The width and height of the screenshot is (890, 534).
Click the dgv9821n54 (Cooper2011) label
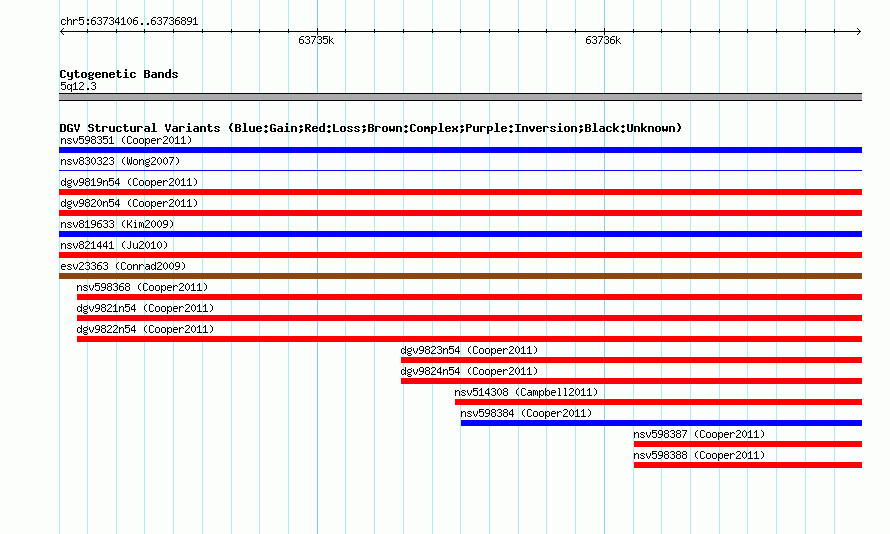(145, 308)
